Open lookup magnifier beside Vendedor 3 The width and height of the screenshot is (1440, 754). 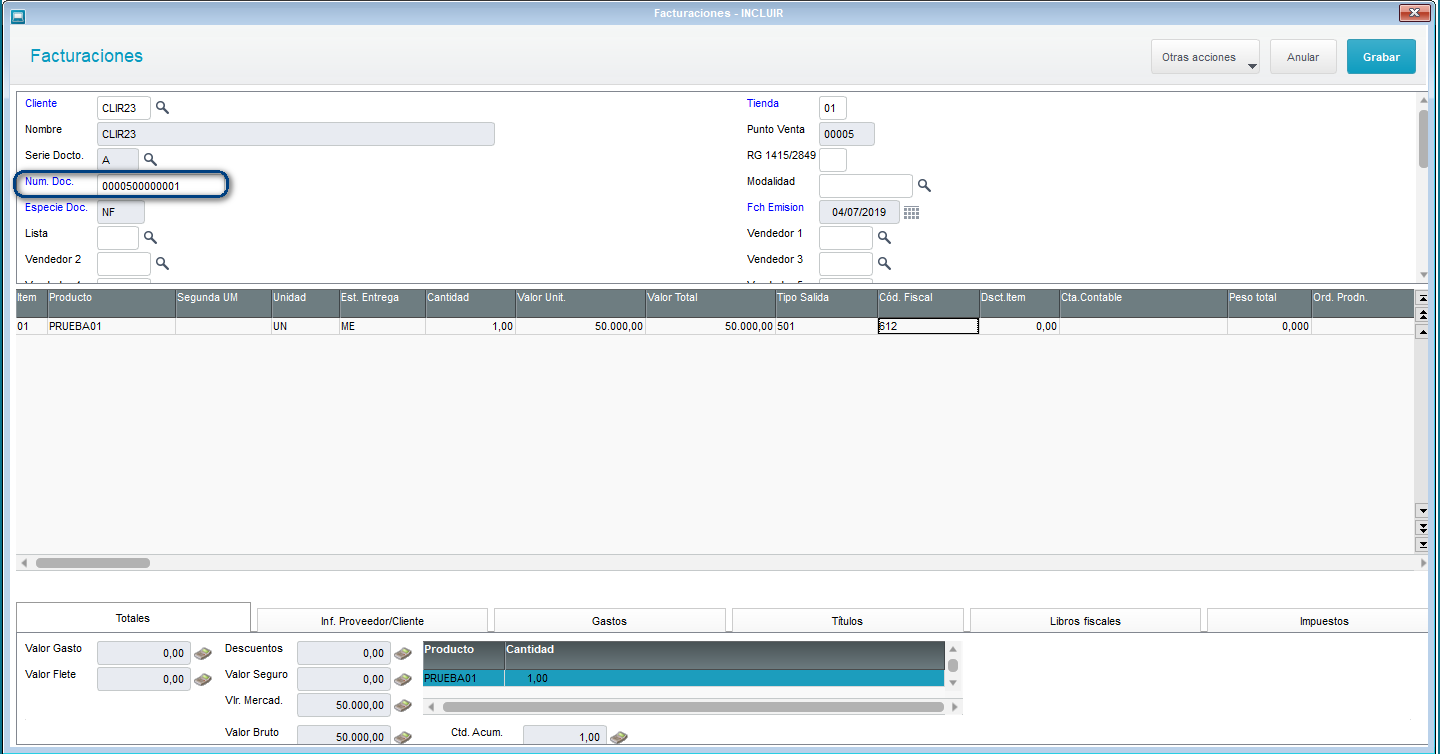(884, 263)
